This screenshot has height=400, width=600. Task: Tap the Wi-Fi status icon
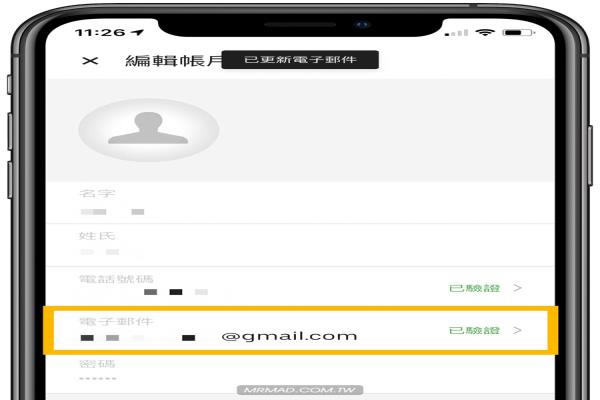coord(485,33)
